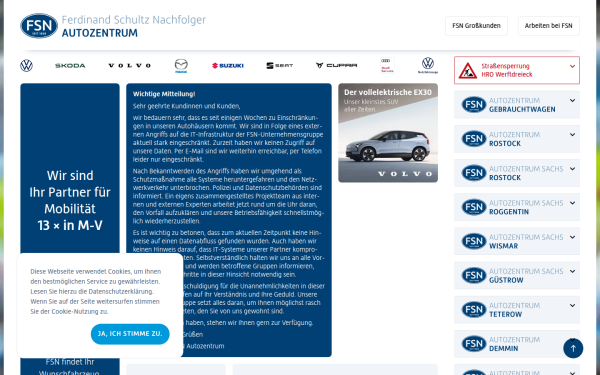Screen dimensions: 600x375
Task: Open the Volkswagen brand logo
Action: (x=26, y=66)
